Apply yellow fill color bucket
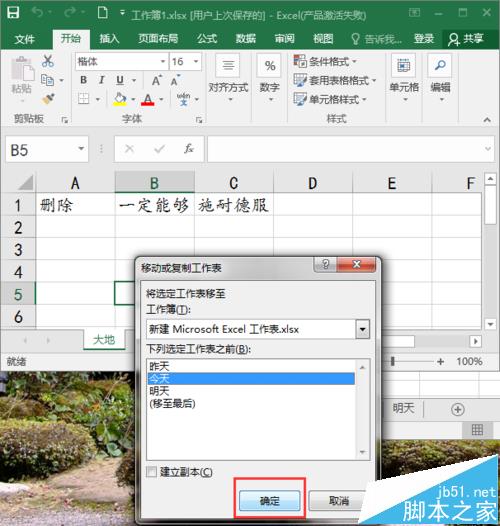Image resolution: width=500 pixels, height=526 pixels. pyautogui.click(x=120, y=99)
